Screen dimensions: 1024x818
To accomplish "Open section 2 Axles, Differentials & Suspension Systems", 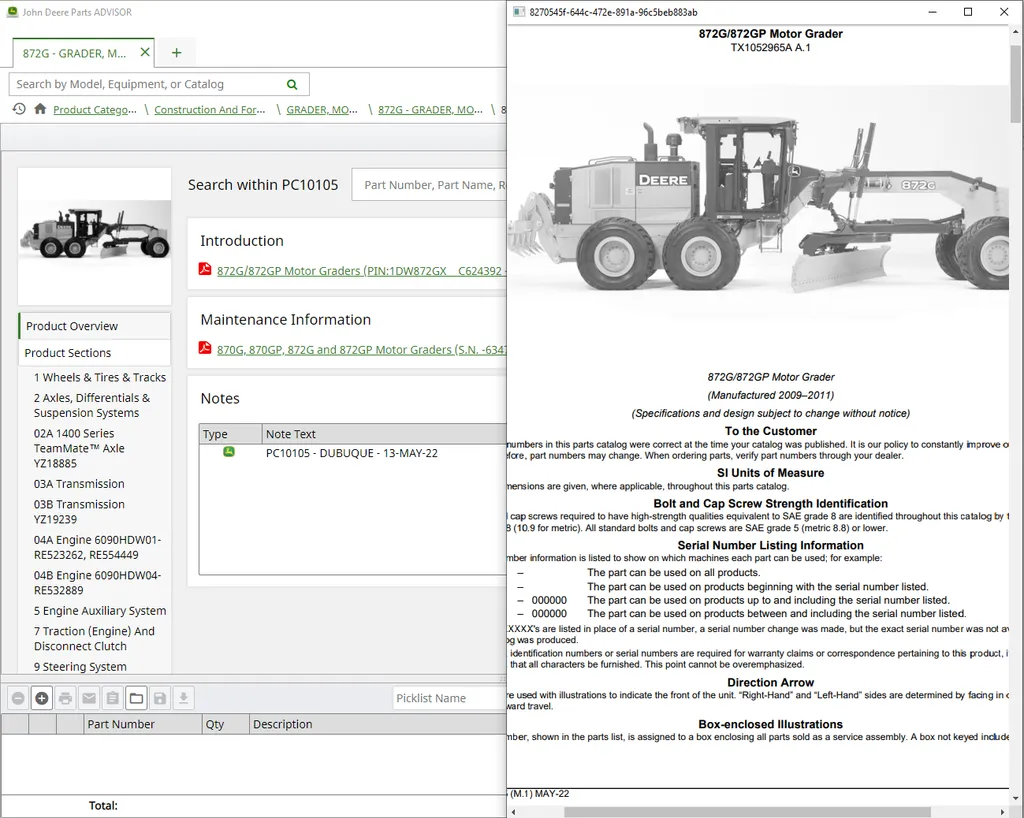I will tap(92, 405).
